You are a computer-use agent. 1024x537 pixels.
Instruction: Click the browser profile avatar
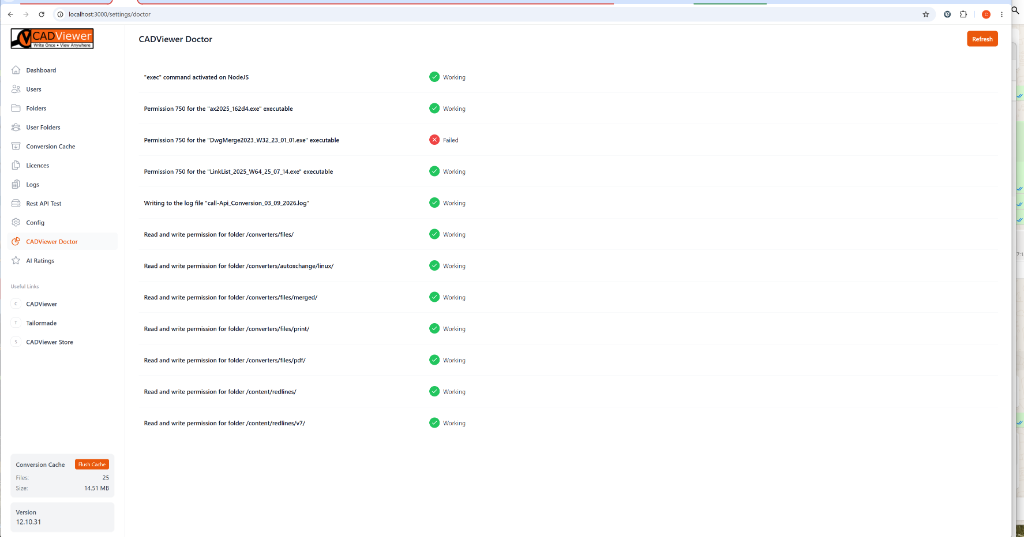coord(986,14)
